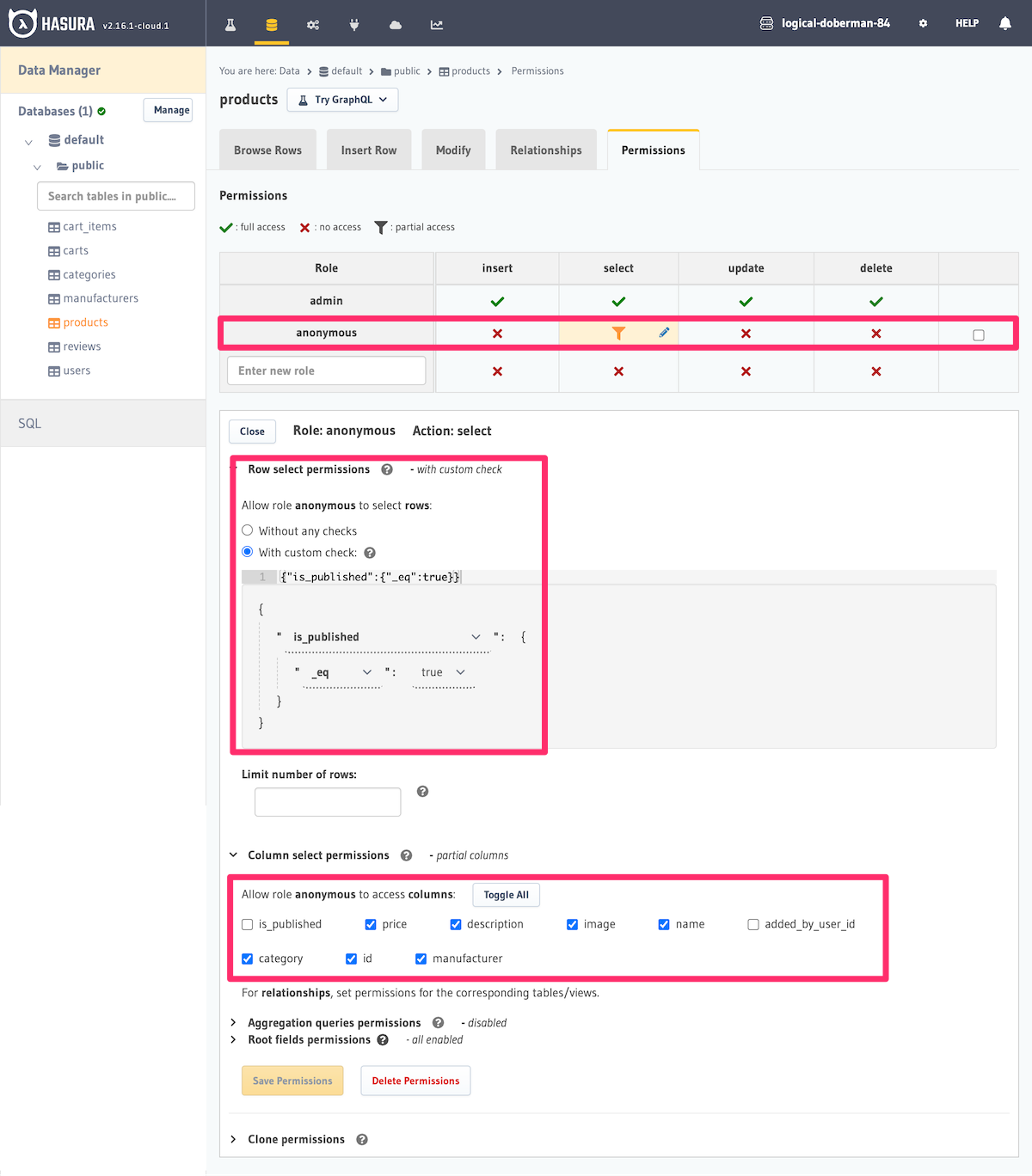
Task: Uncheck the price column checkbox
Action: click(371, 925)
